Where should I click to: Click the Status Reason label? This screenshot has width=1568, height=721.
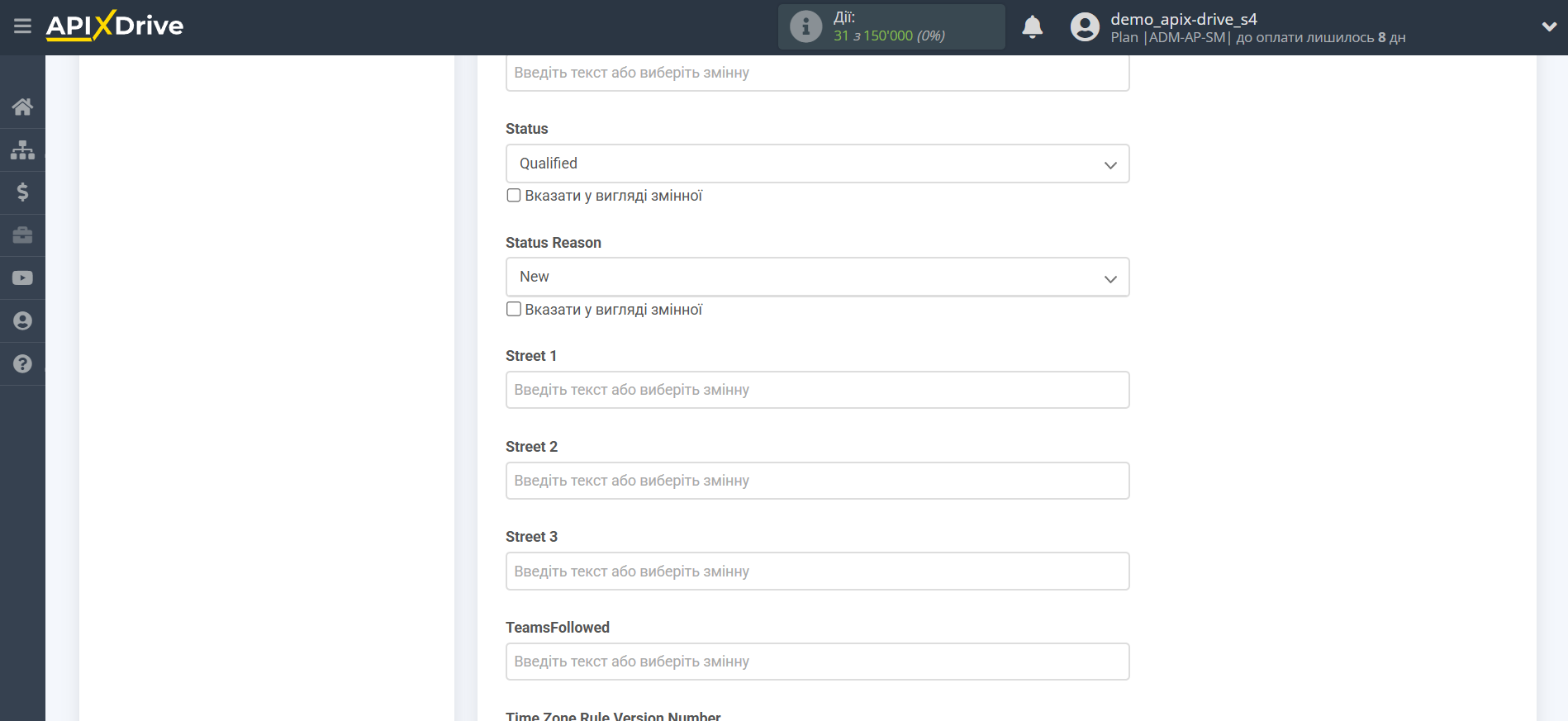554,243
